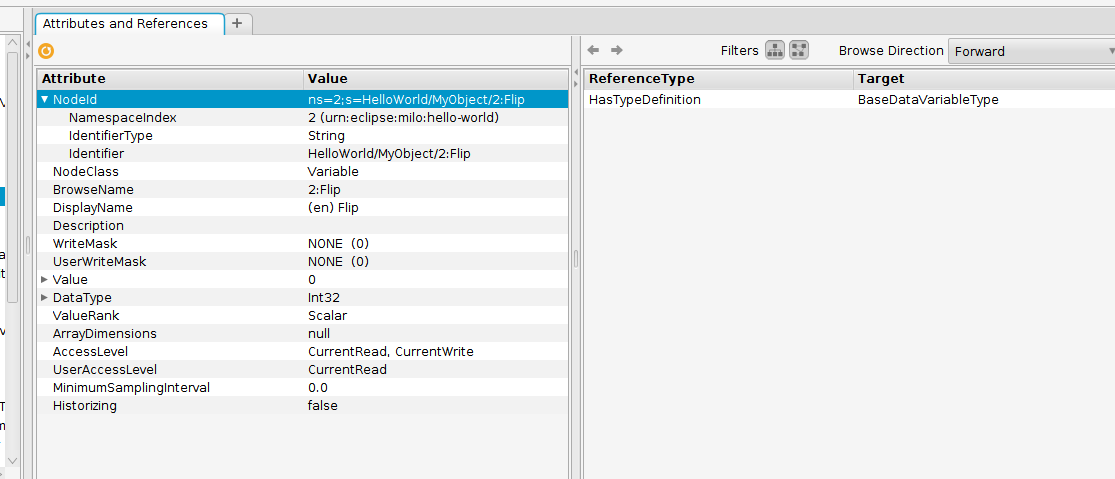Viewport: 1115px width, 479px height.
Task: Open the Browse Direction dropdown
Action: point(1032,51)
